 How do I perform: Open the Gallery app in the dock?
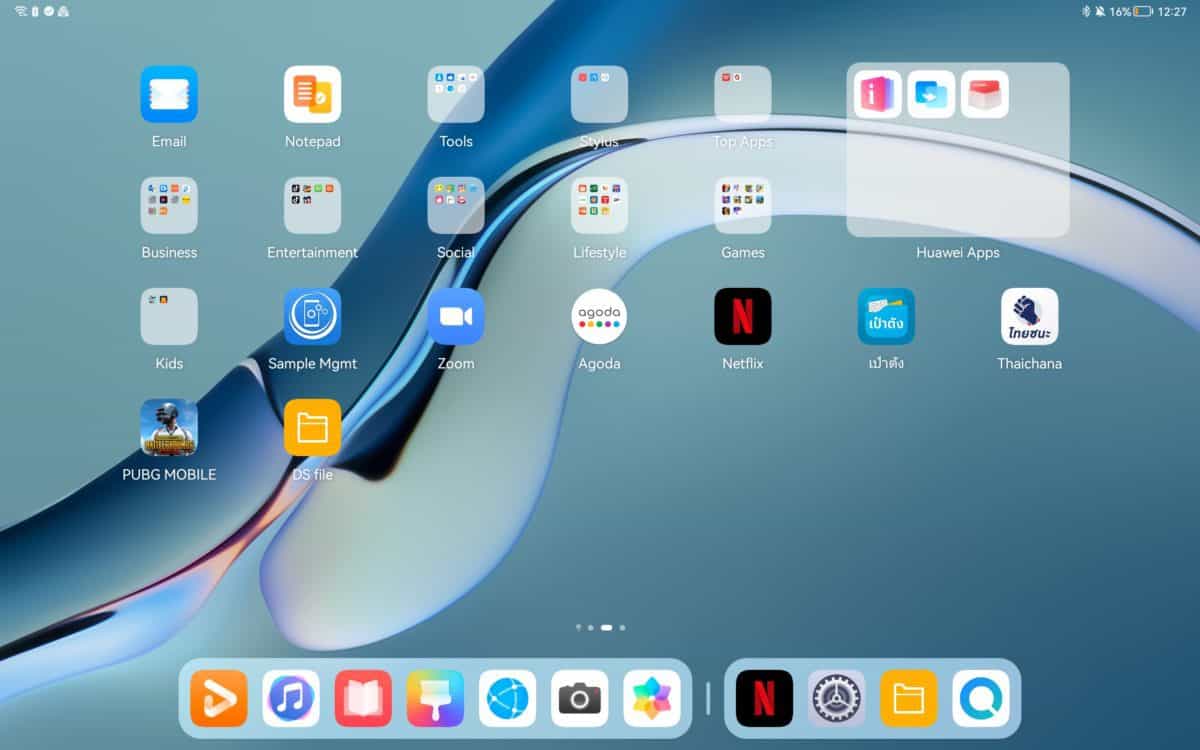point(652,698)
